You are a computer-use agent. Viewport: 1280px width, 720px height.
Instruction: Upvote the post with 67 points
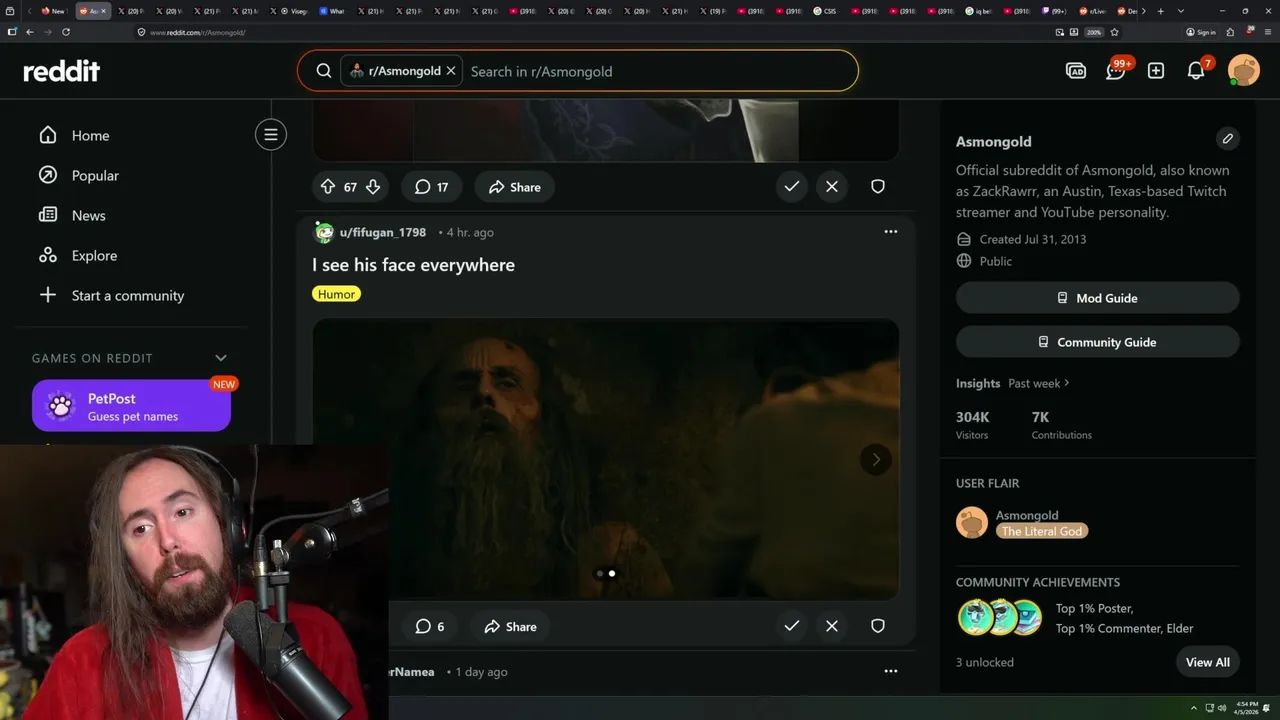328,187
